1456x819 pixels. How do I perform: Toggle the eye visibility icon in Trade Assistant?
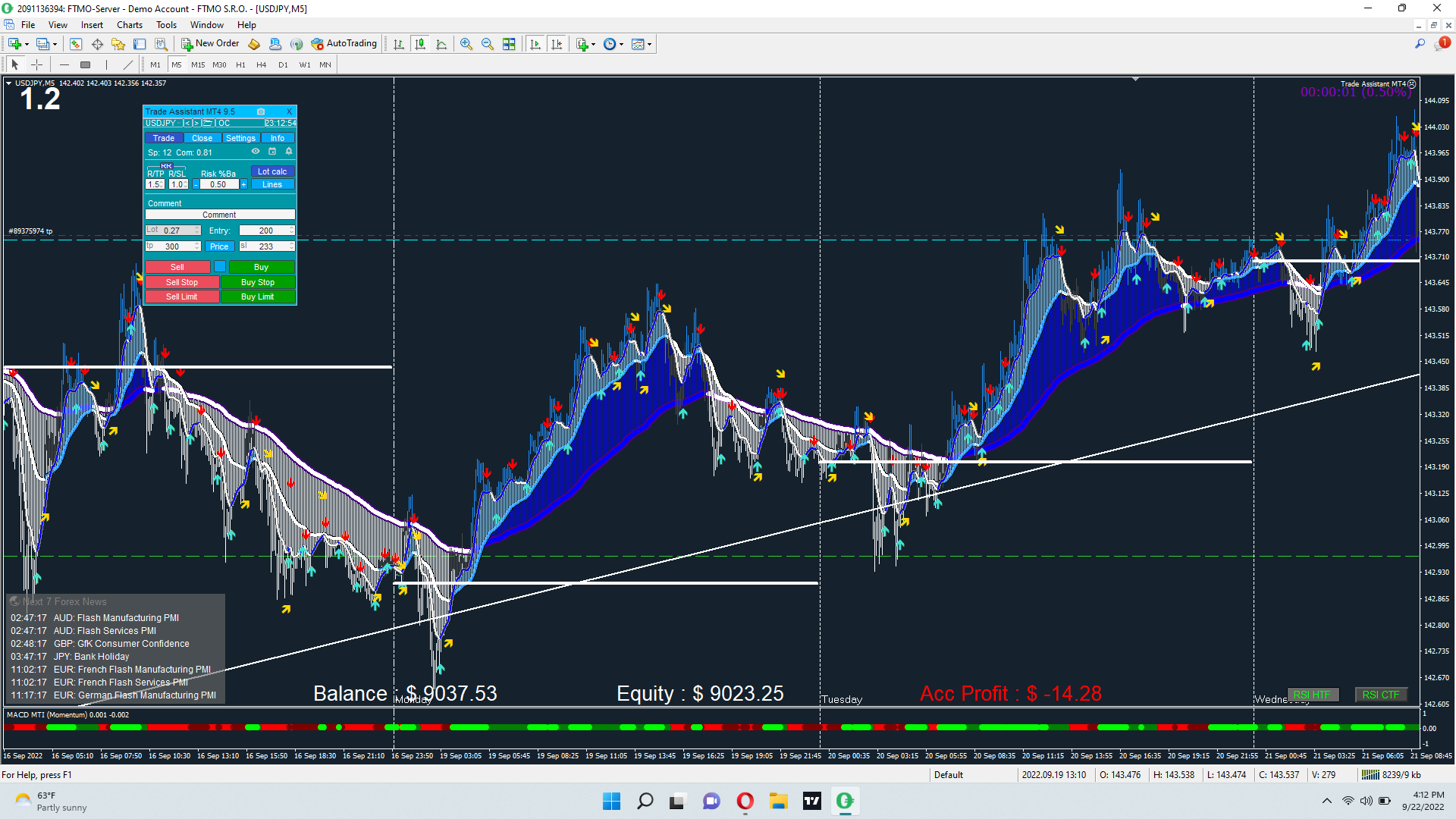pos(256,152)
